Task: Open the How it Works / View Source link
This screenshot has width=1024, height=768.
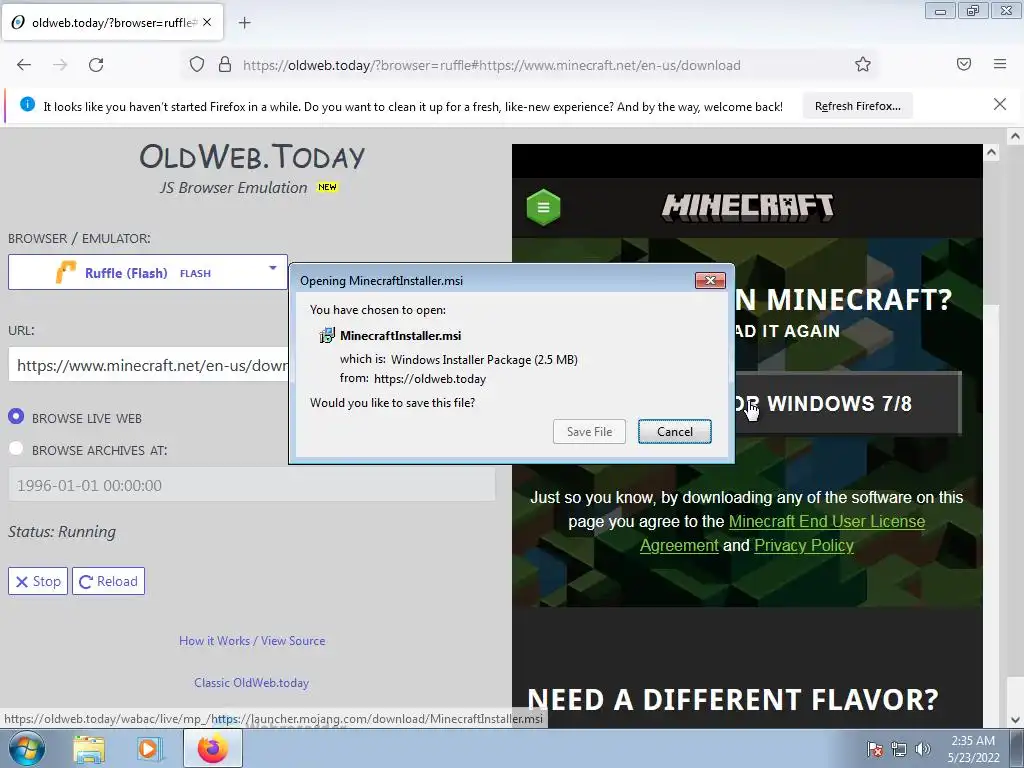Action: pyautogui.click(x=252, y=641)
